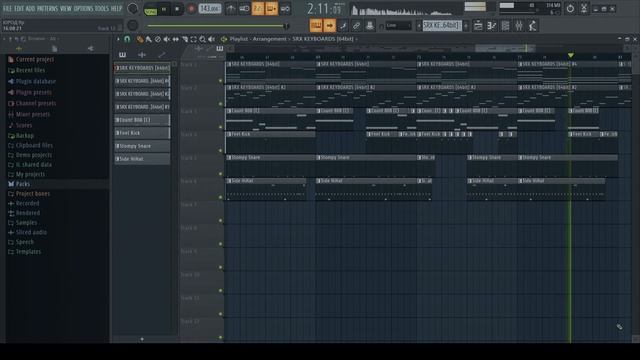Expand Plugin database in browser

(32, 81)
